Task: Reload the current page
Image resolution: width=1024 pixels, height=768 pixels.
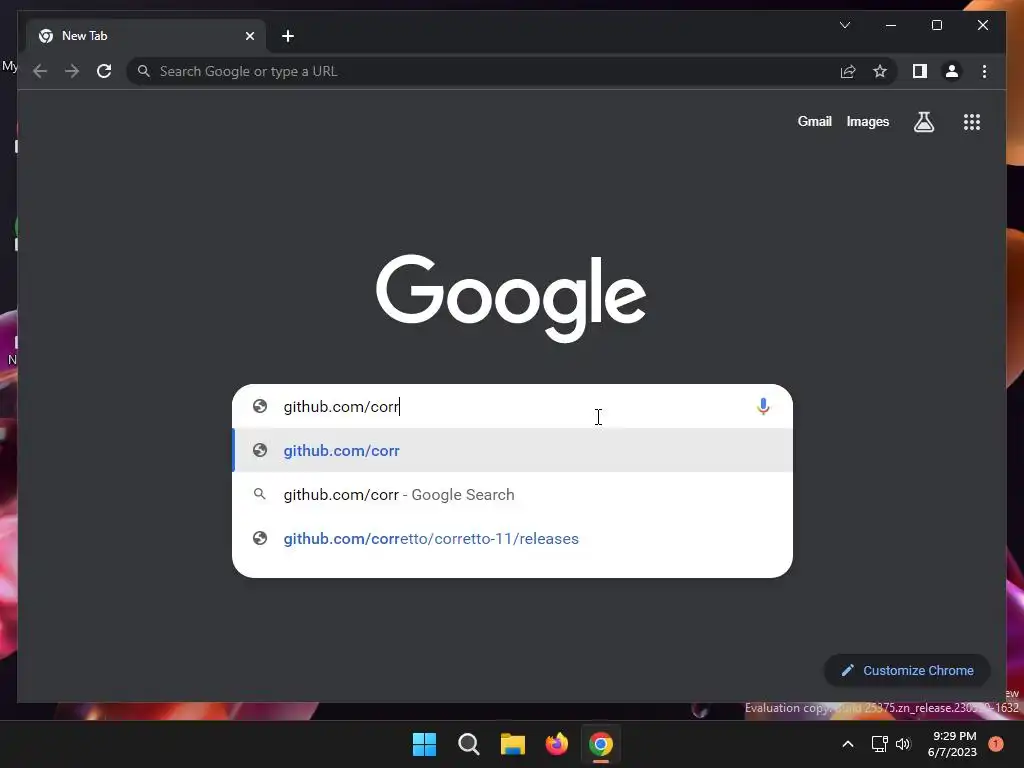Action: pos(104,71)
